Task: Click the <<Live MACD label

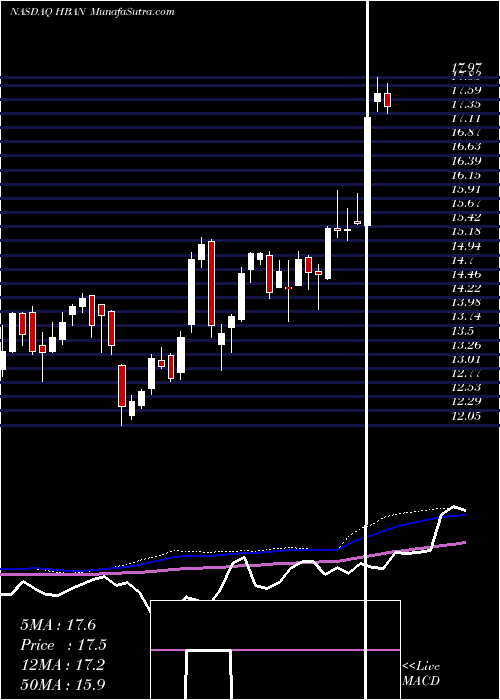Action: click(x=421, y=673)
